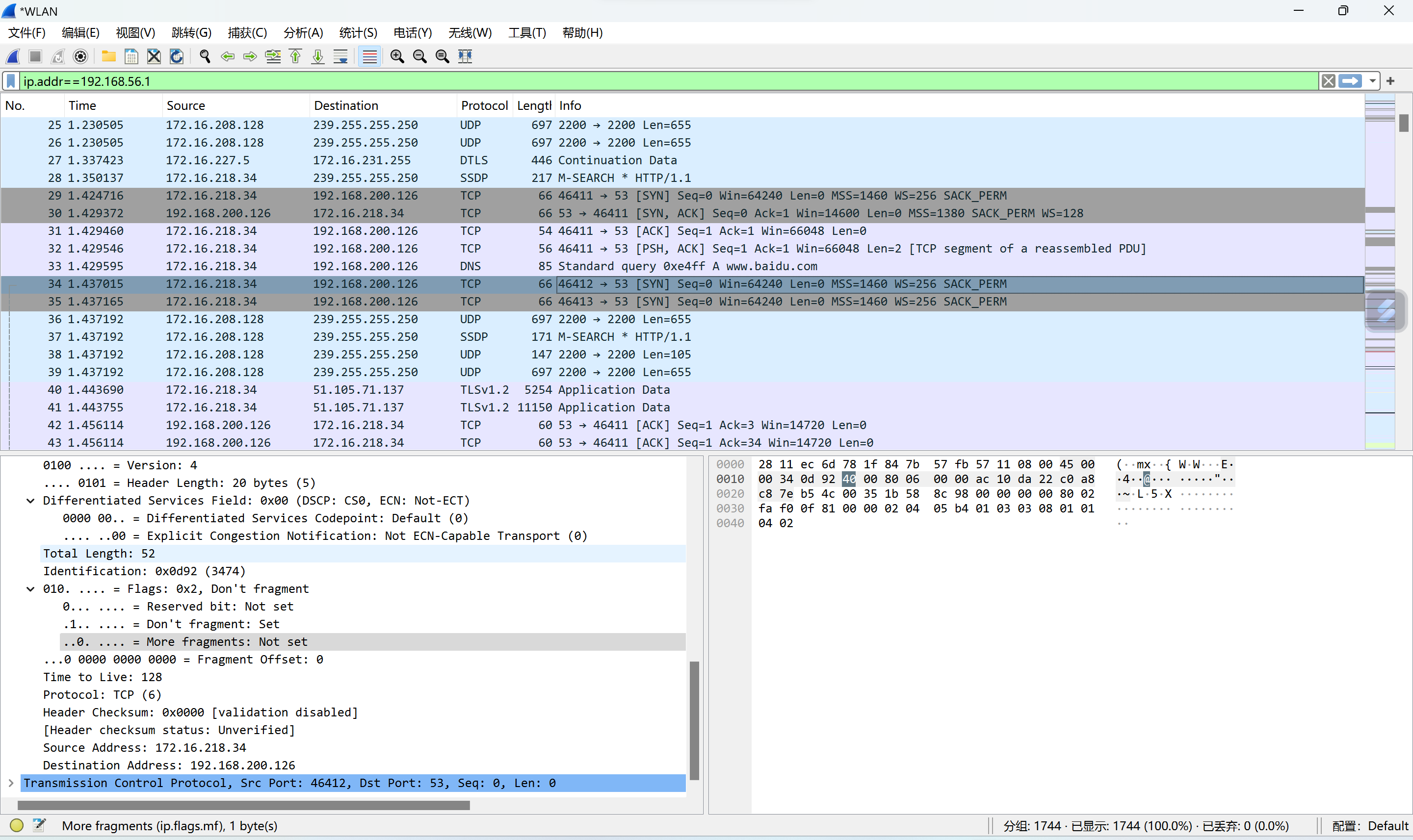Image resolution: width=1413 pixels, height=840 pixels.
Task: Open the 视图(V) menu
Action: click(135, 33)
